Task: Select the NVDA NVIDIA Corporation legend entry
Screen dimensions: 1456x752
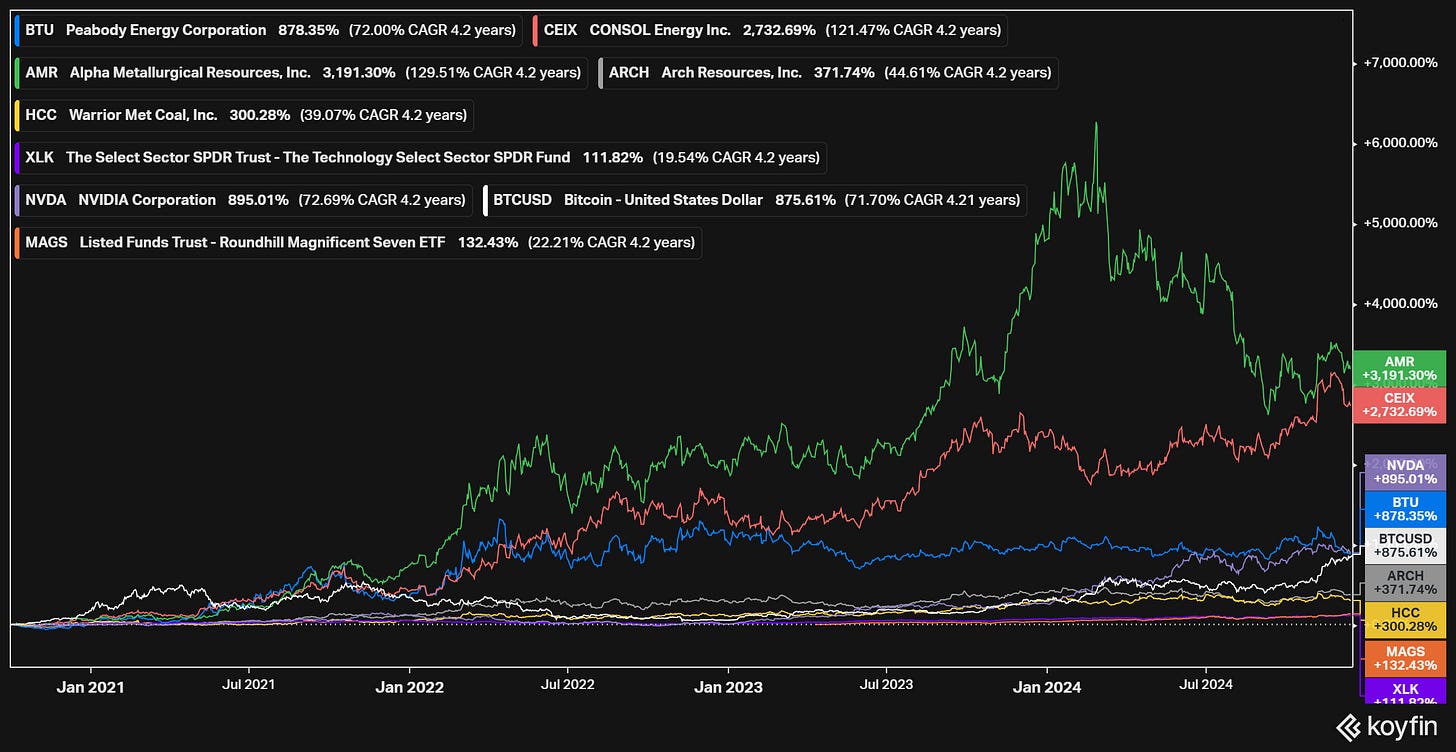Action: (x=243, y=200)
